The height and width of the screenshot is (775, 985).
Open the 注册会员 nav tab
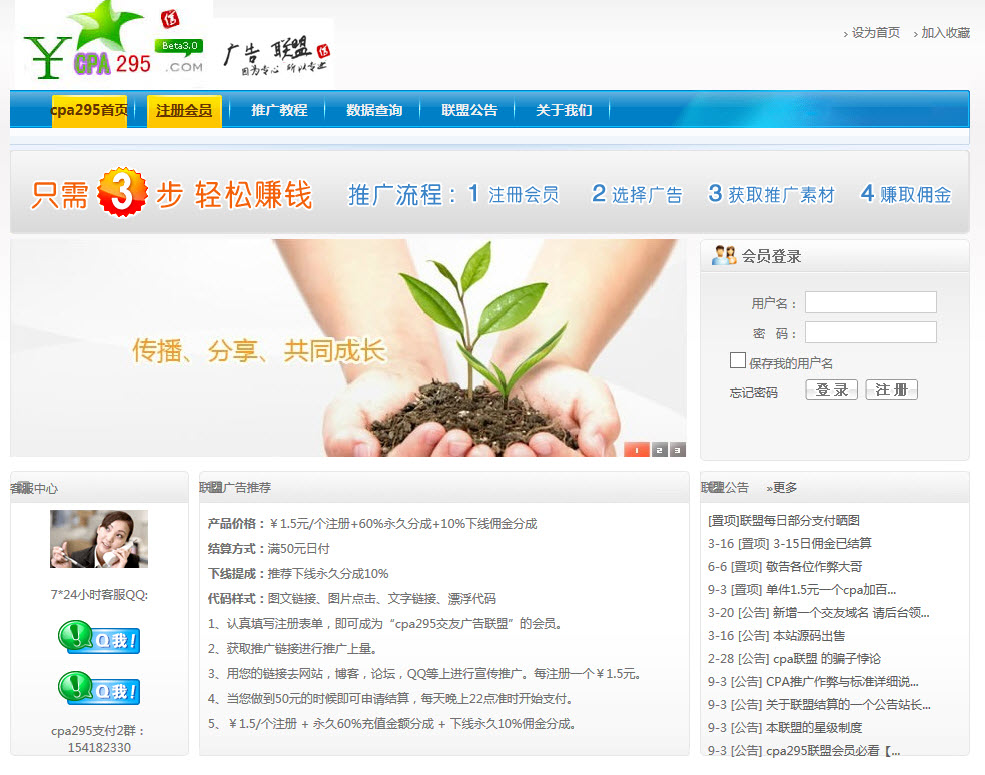click(184, 110)
